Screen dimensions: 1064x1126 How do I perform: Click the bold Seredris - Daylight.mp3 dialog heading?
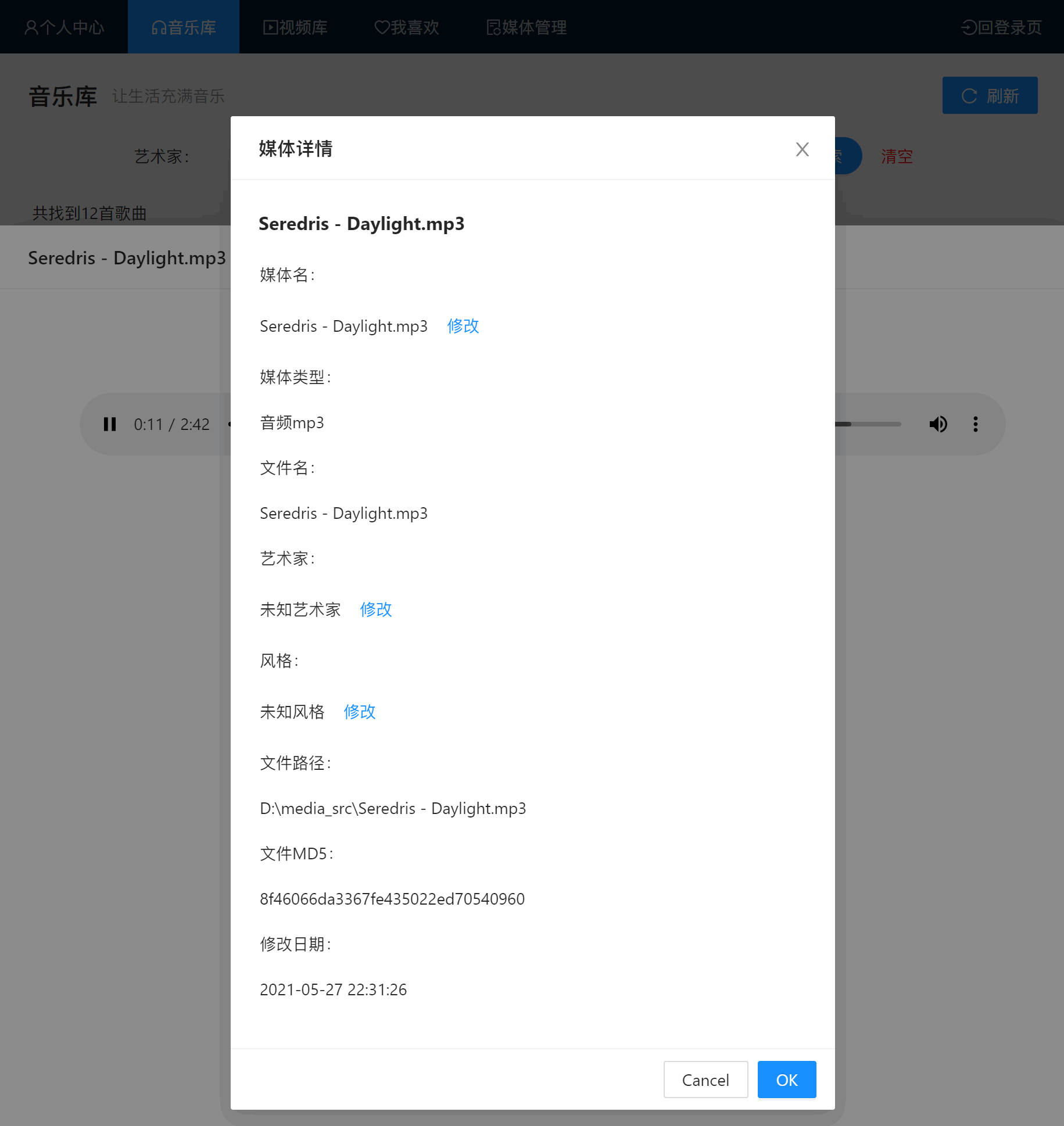(361, 224)
